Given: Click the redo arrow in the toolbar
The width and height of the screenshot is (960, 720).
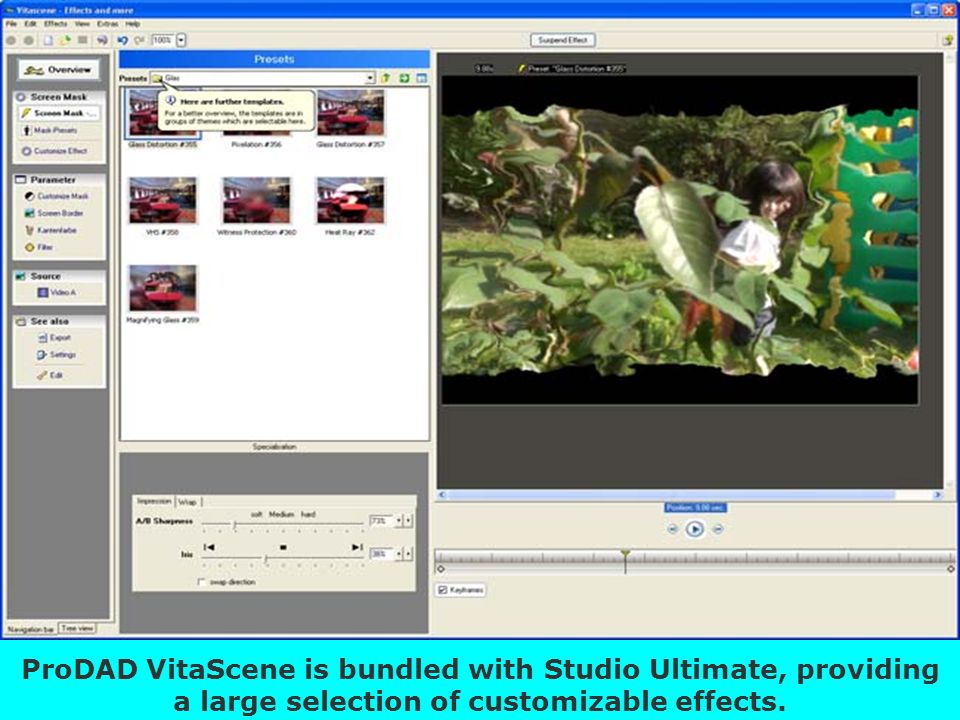Looking at the screenshot, I should point(140,40).
